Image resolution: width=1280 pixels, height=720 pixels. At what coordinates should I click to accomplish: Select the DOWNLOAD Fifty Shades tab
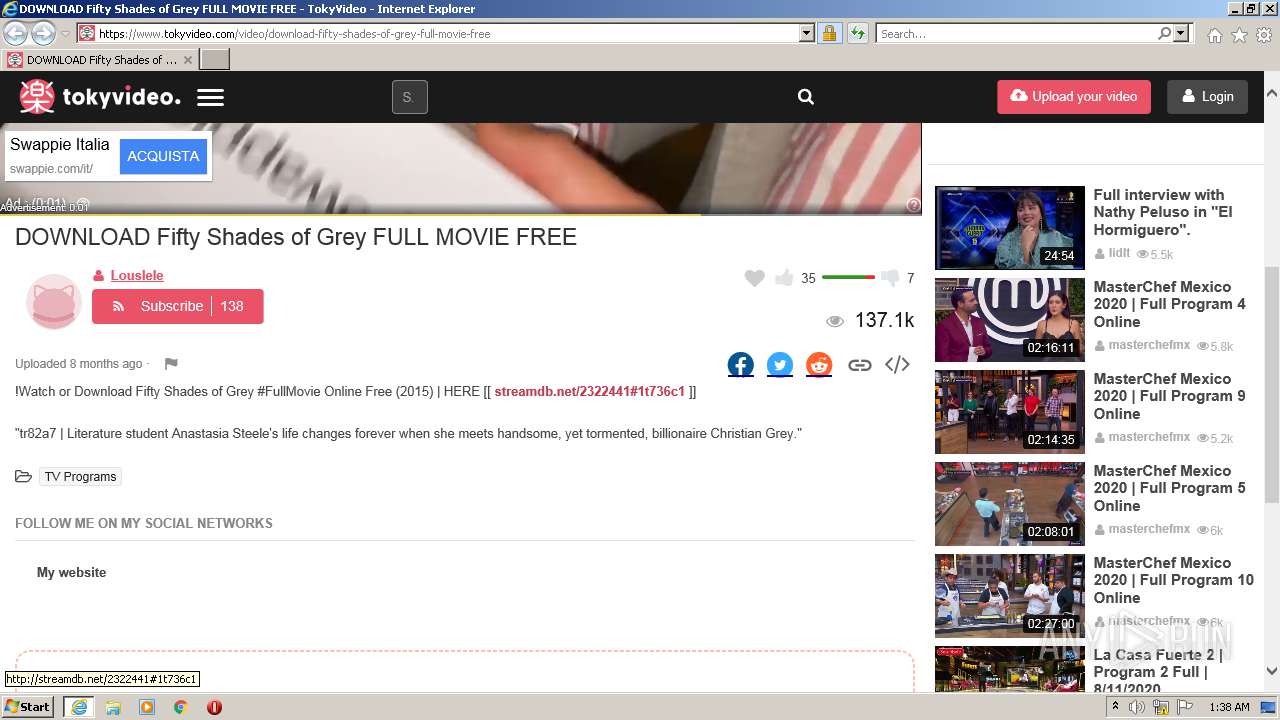[x=101, y=60]
